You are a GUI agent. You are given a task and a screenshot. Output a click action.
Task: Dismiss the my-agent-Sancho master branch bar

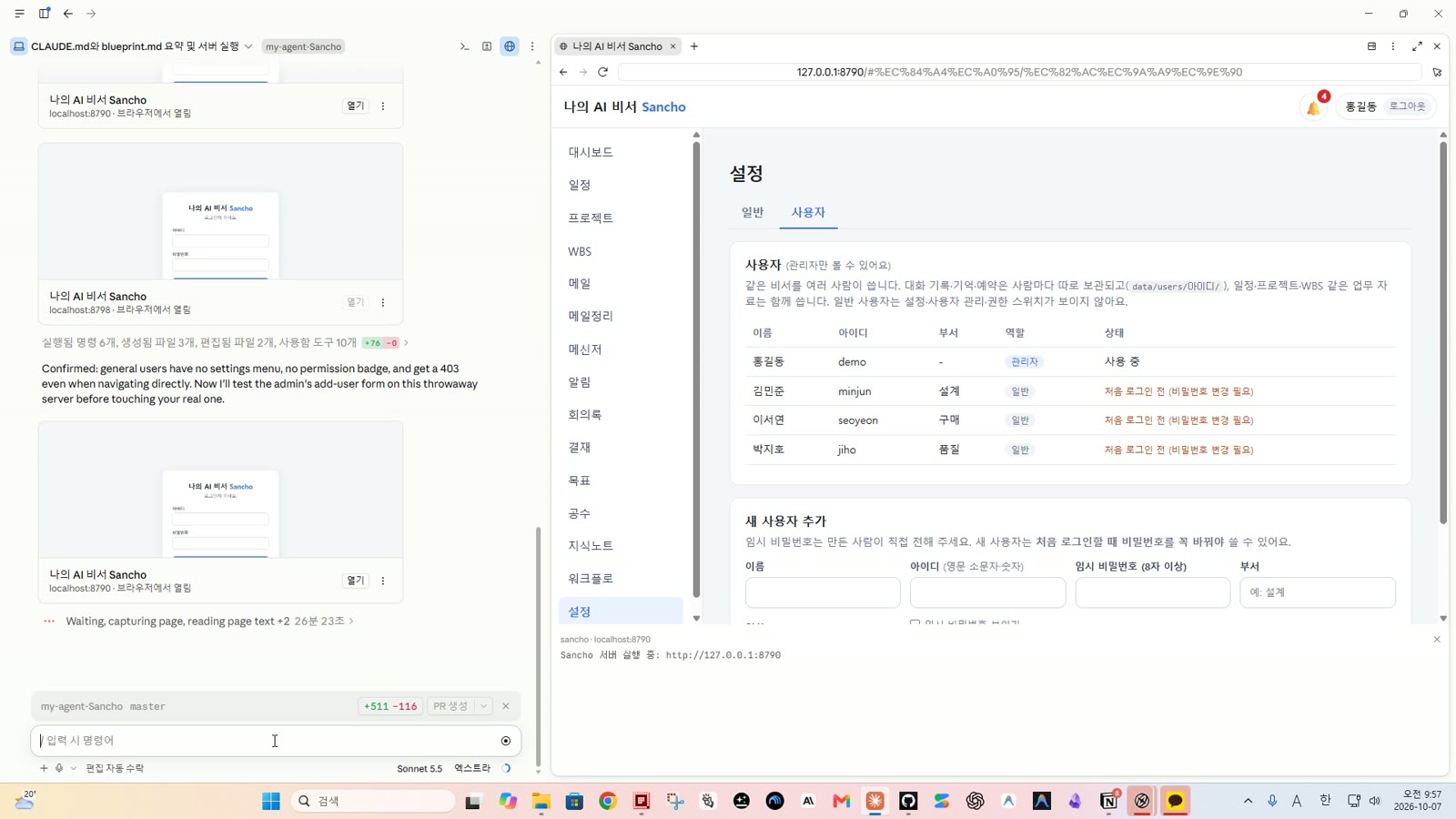[x=506, y=706]
